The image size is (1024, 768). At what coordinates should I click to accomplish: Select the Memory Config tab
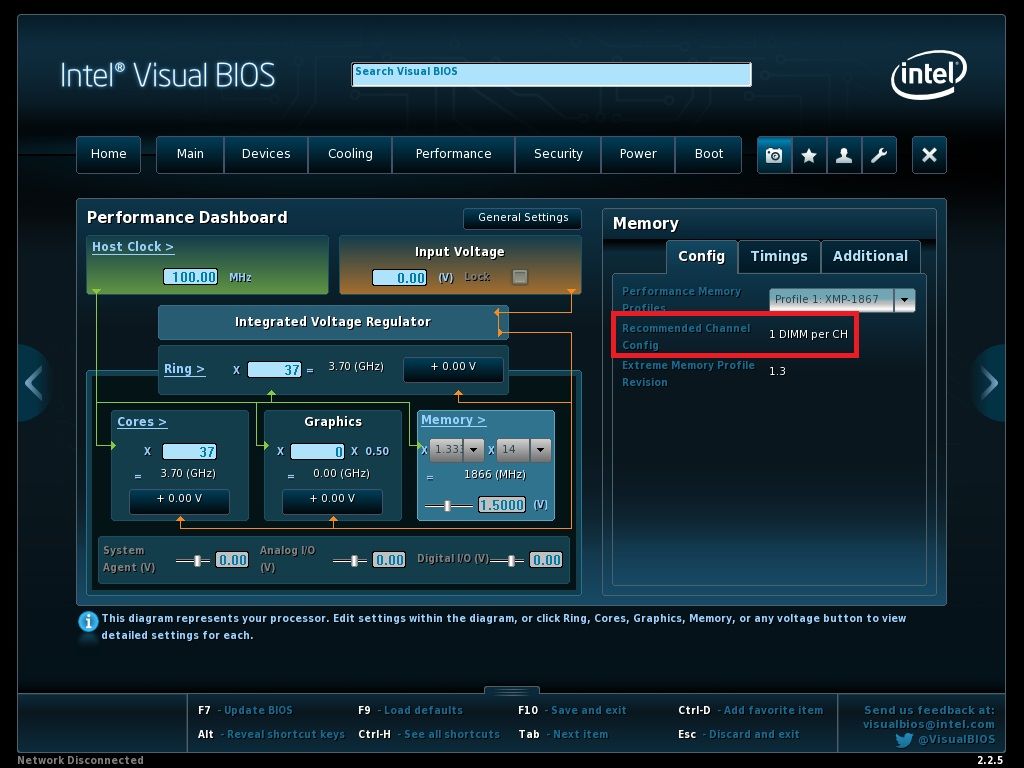pyautogui.click(x=701, y=257)
